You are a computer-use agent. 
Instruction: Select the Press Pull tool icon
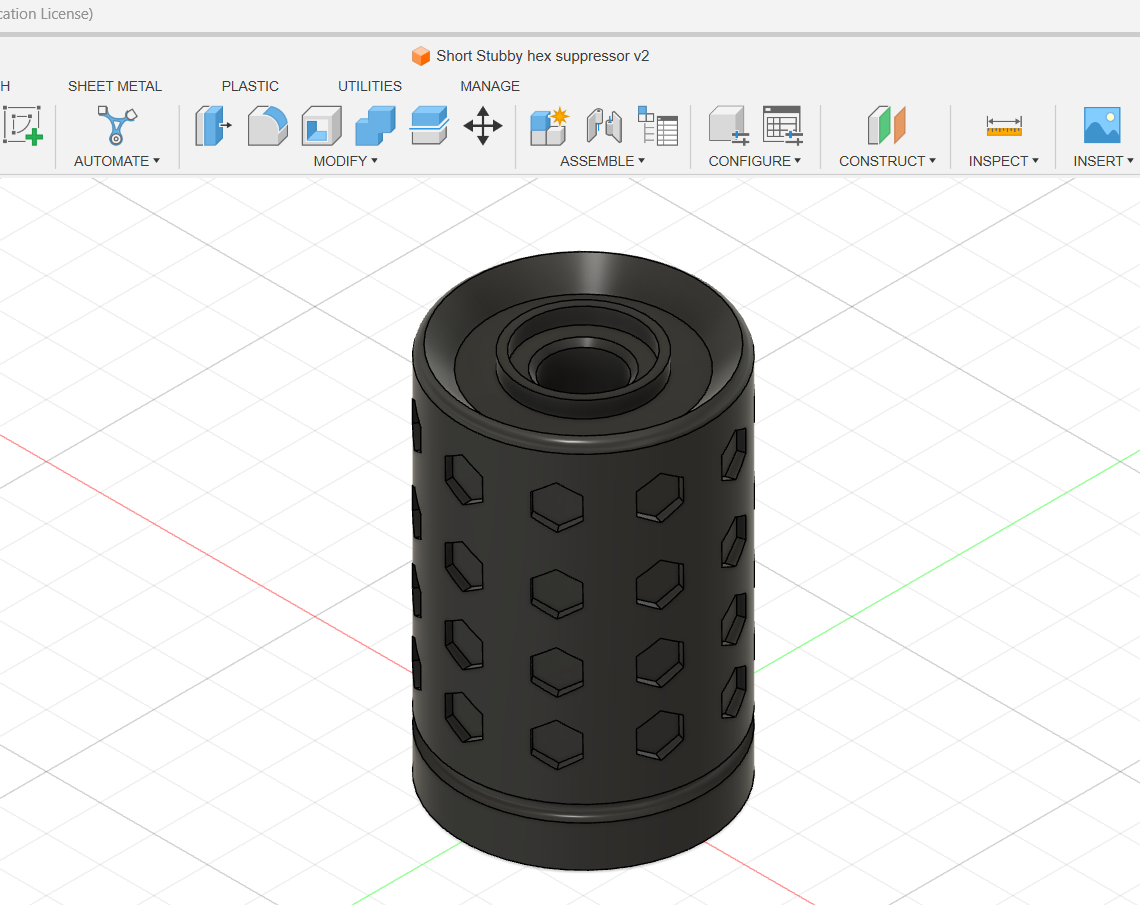pyautogui.click(x=213, y=126)
